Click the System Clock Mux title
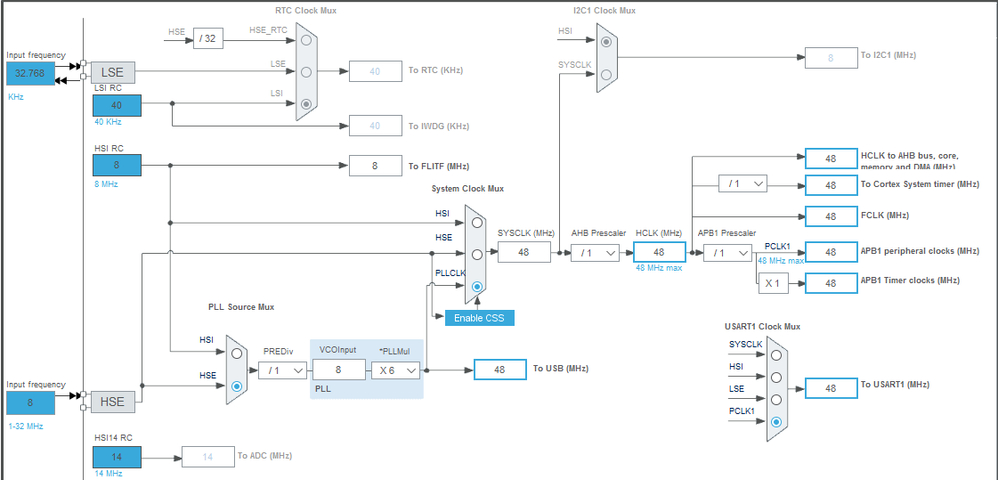The height and width of the screenshot is (480, 998). pyautogui.click(x=468, y=189)
